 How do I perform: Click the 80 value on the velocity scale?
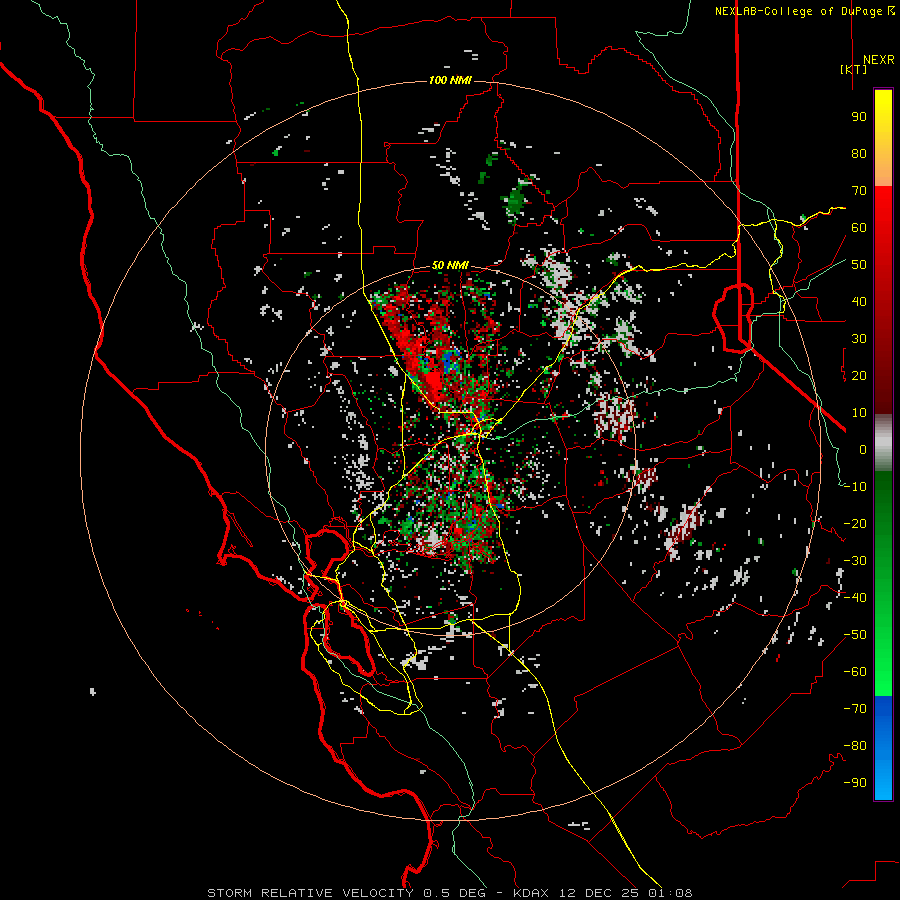(859, 153)
